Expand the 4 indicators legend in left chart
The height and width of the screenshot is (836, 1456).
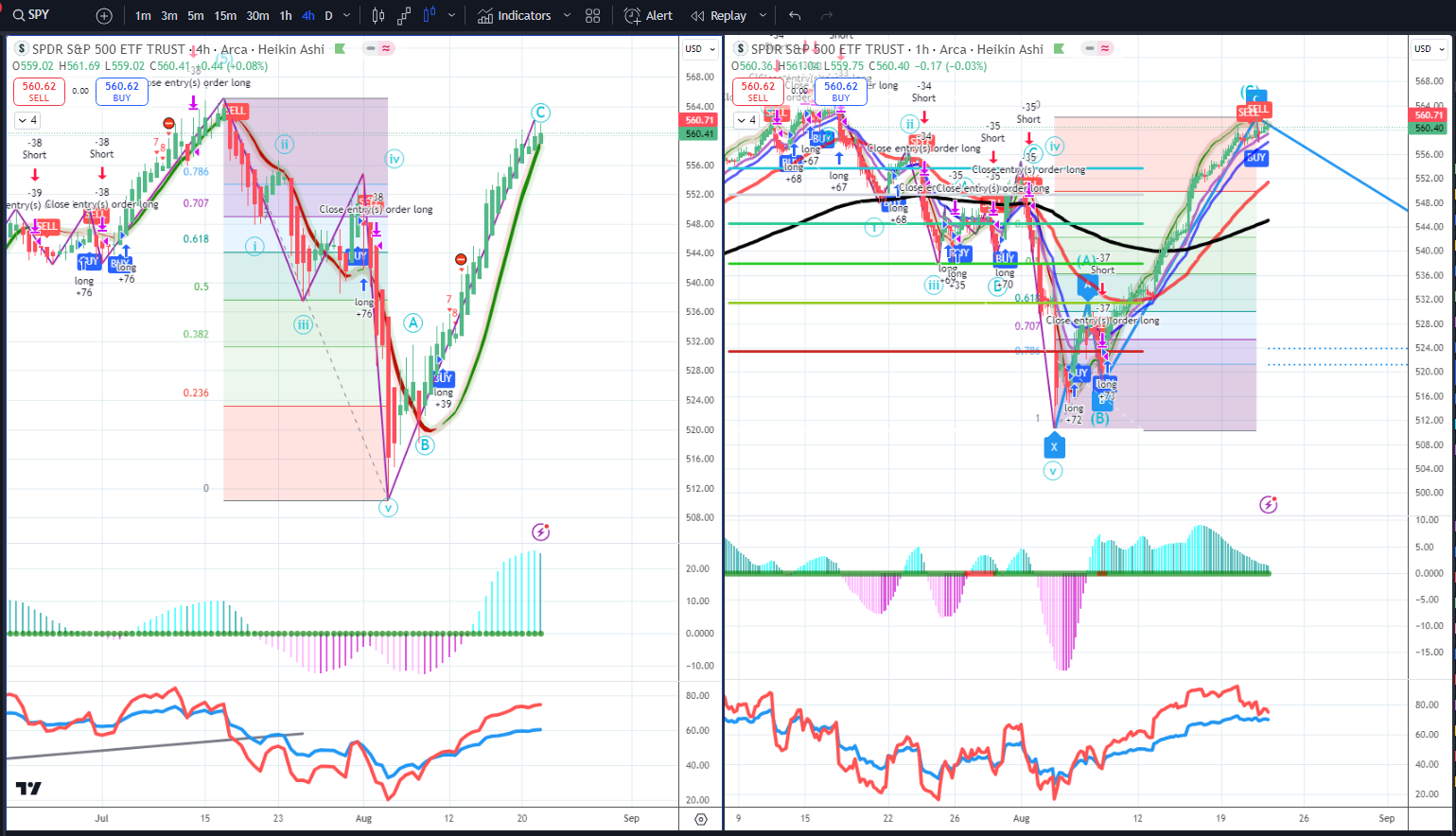(26, 120)
